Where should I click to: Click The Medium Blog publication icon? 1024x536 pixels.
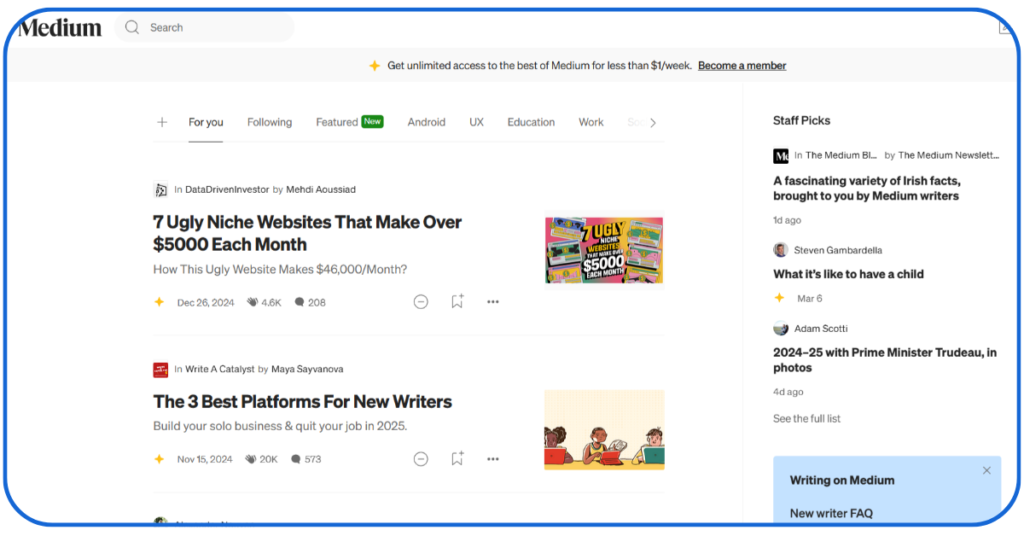point(781,156)
